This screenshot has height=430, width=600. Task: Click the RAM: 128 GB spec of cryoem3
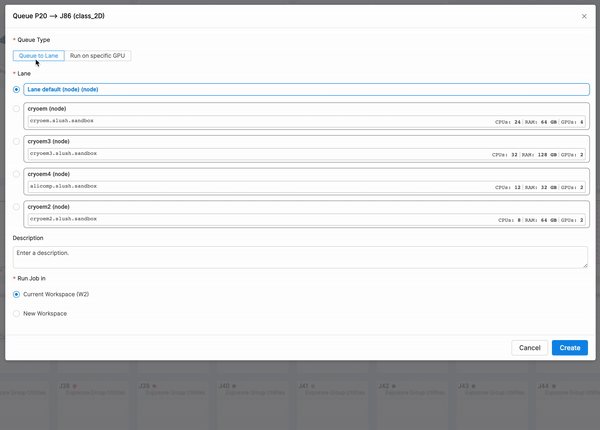tap(540, 155)
